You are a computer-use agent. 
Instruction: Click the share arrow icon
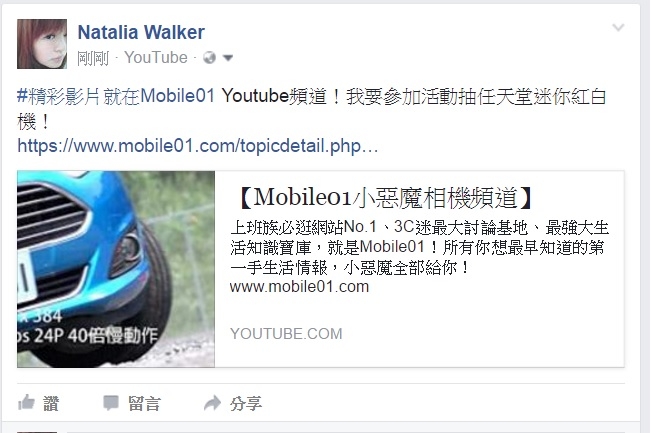(x=212, y=403)
